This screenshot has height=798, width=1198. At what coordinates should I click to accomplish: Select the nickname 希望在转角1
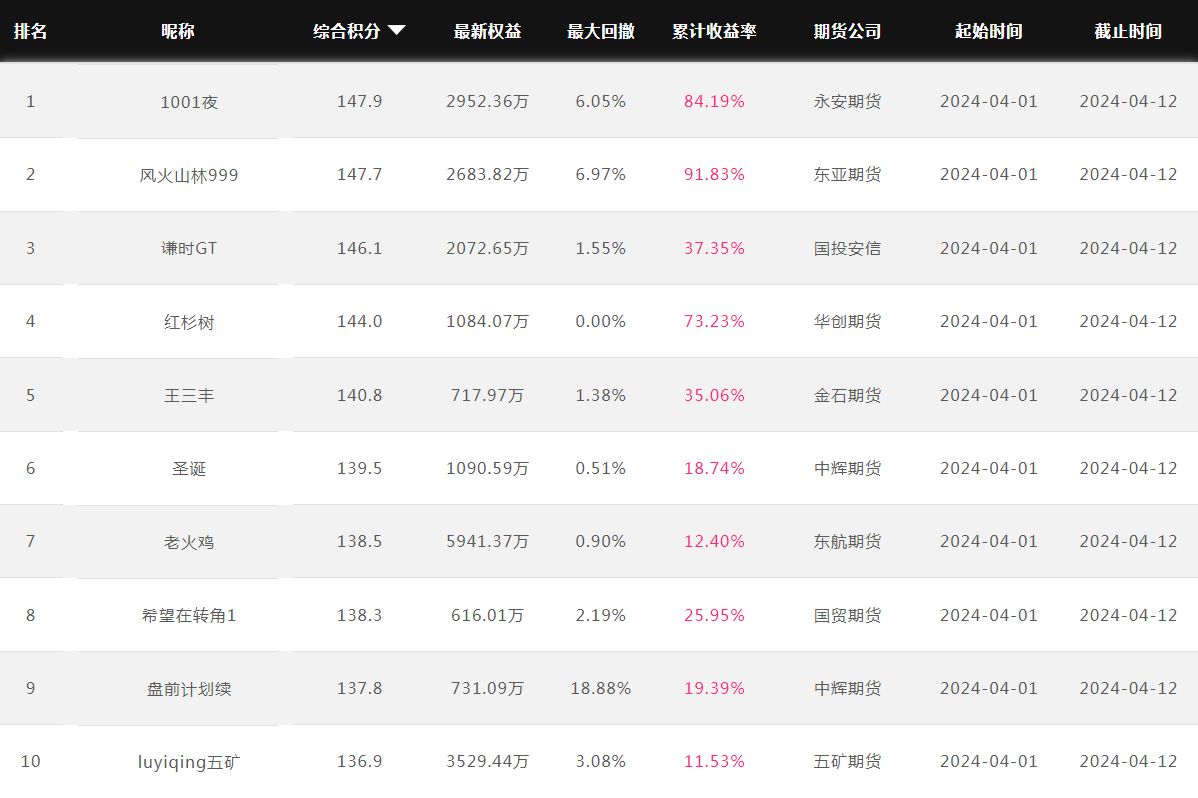pos(189,615)
